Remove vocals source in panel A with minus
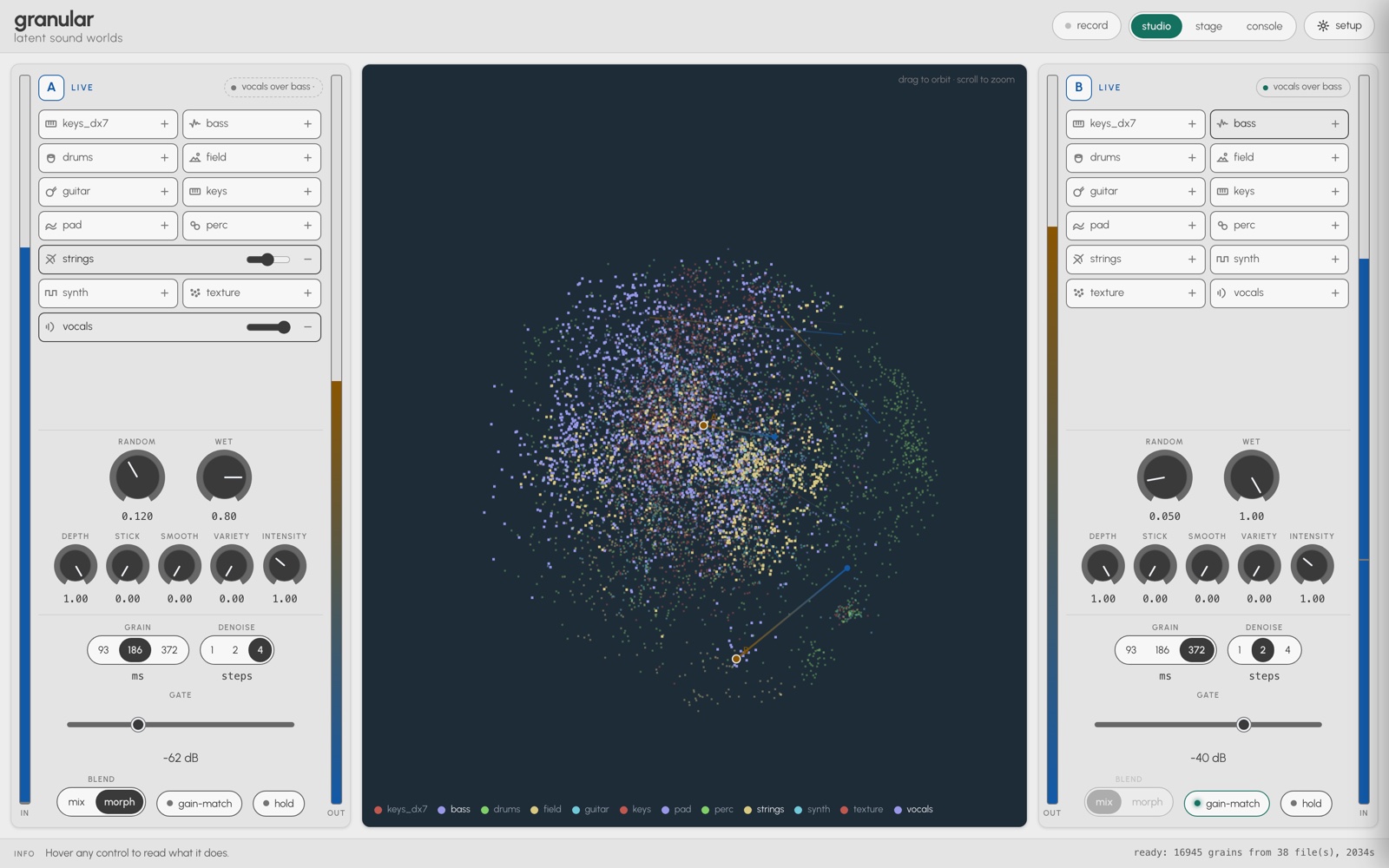1389x868 pixels. coord(307,327)
